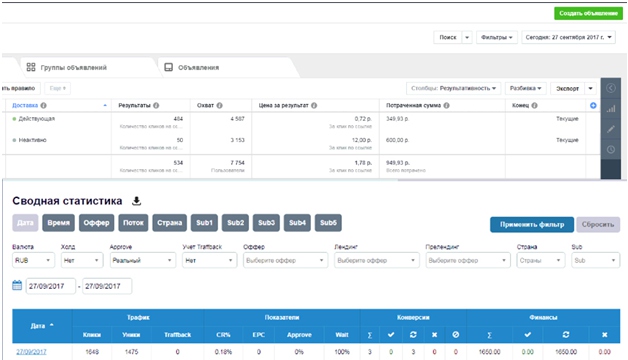Select the pencil edit icon in sidebar
This screenshot has width=628, height=360.
611,129
